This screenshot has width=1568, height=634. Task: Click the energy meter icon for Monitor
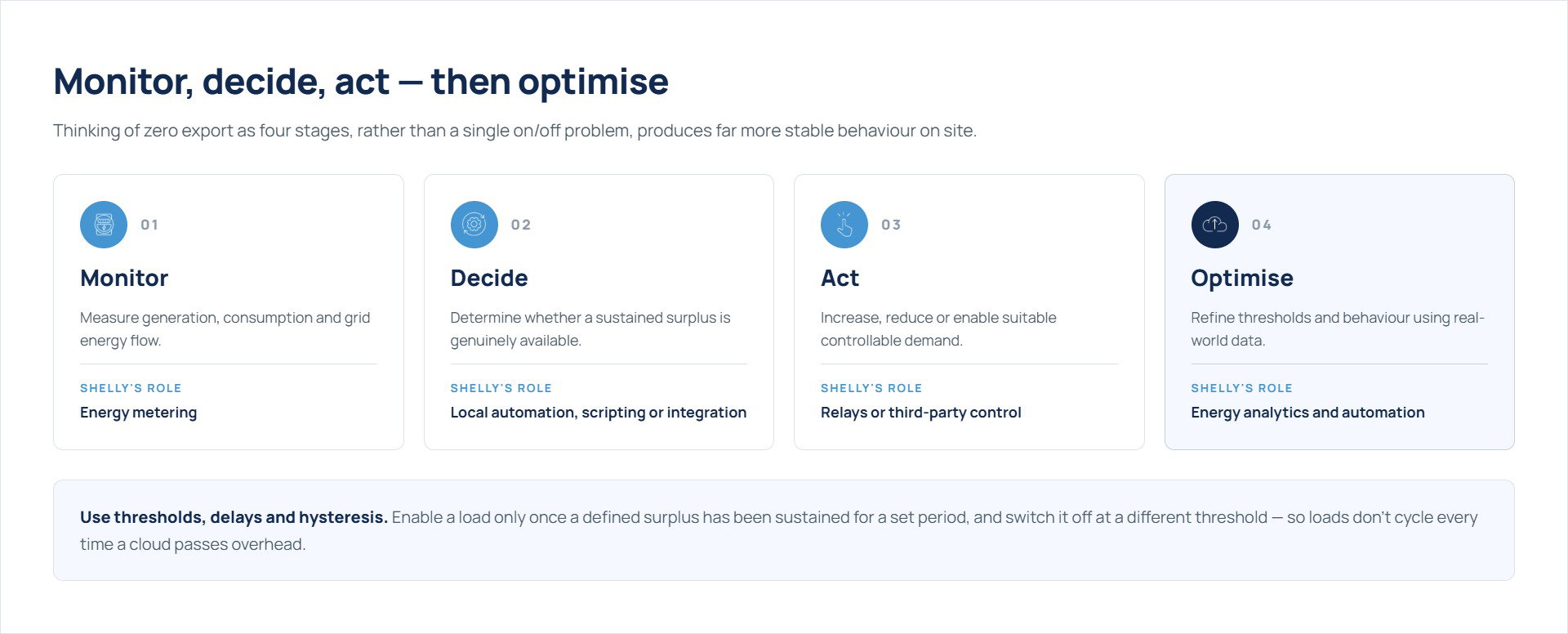tap(104, 225)
